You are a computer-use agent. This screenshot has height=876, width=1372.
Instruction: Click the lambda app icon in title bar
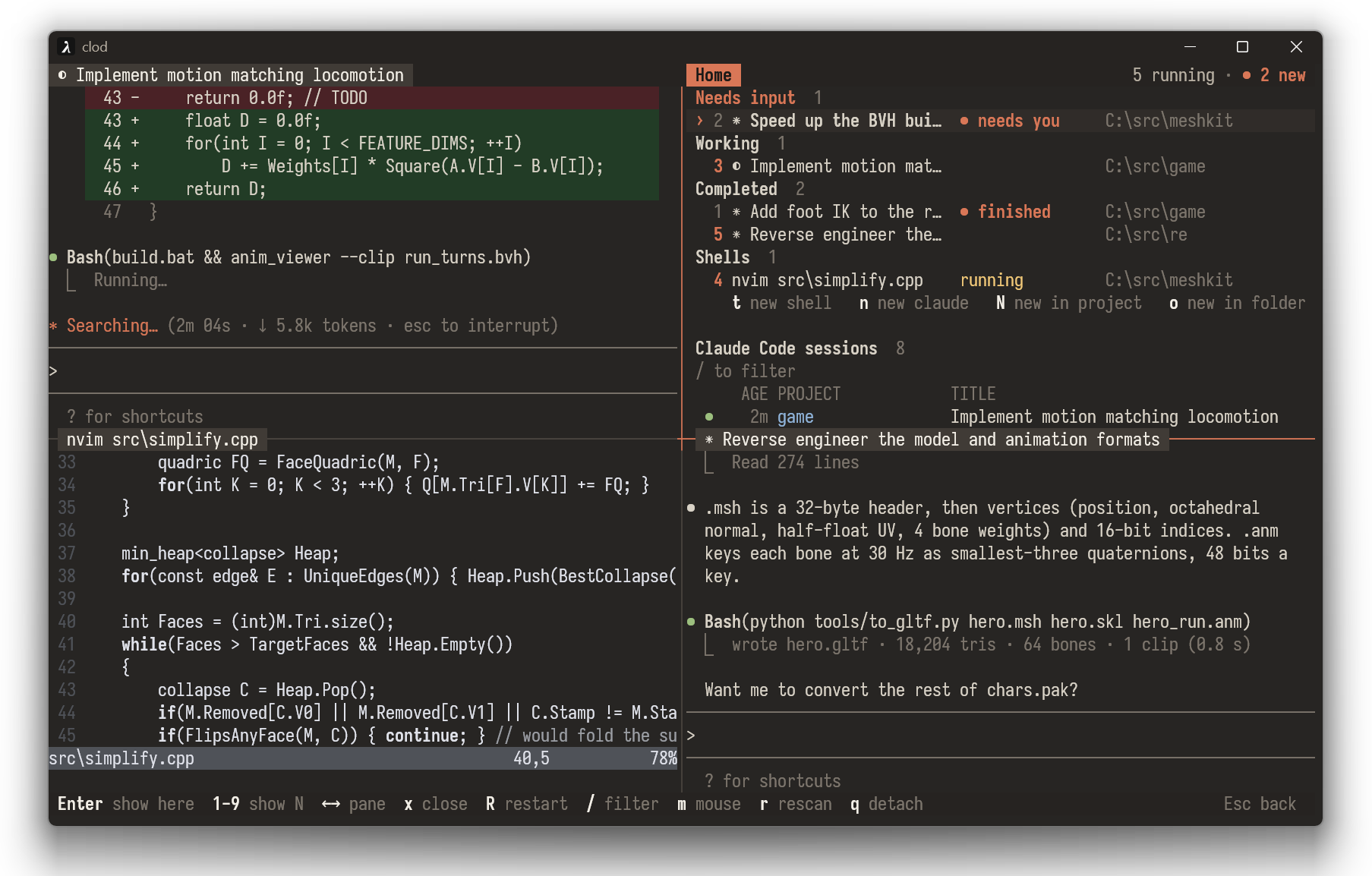pyautogui.click(x=66, y=47)
